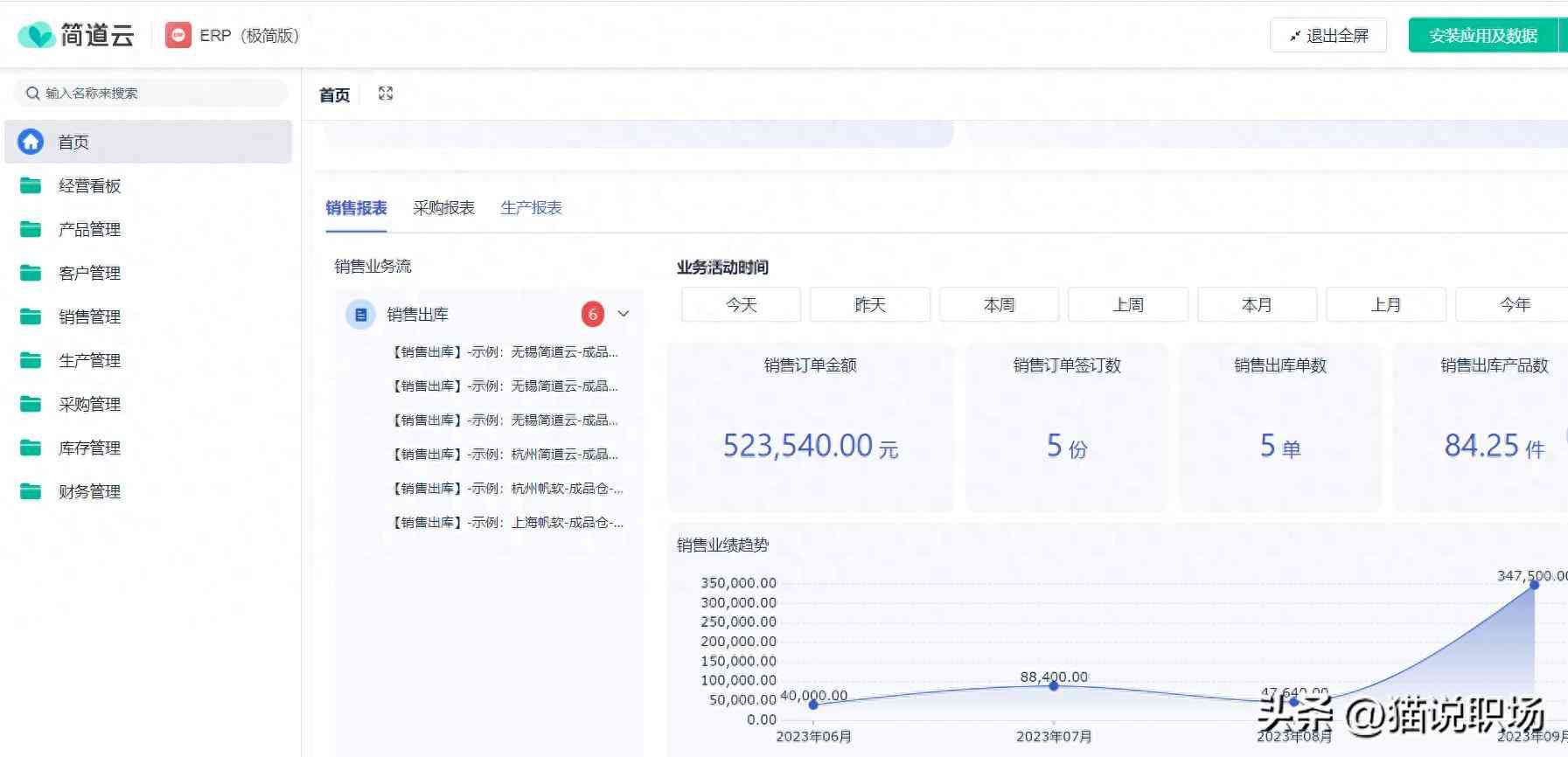Open 采购管理 in the sidebar
The width and height of the screenshot is (1568, 757).
tap(149, 404)
